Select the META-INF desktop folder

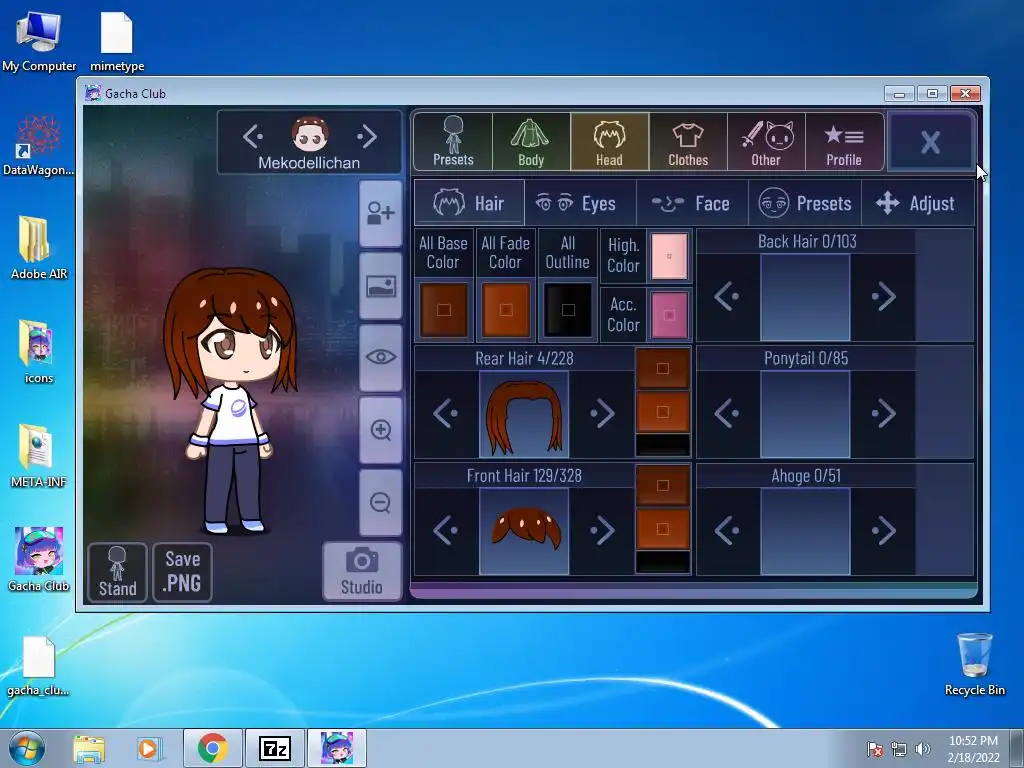click(x=39, y=456)
